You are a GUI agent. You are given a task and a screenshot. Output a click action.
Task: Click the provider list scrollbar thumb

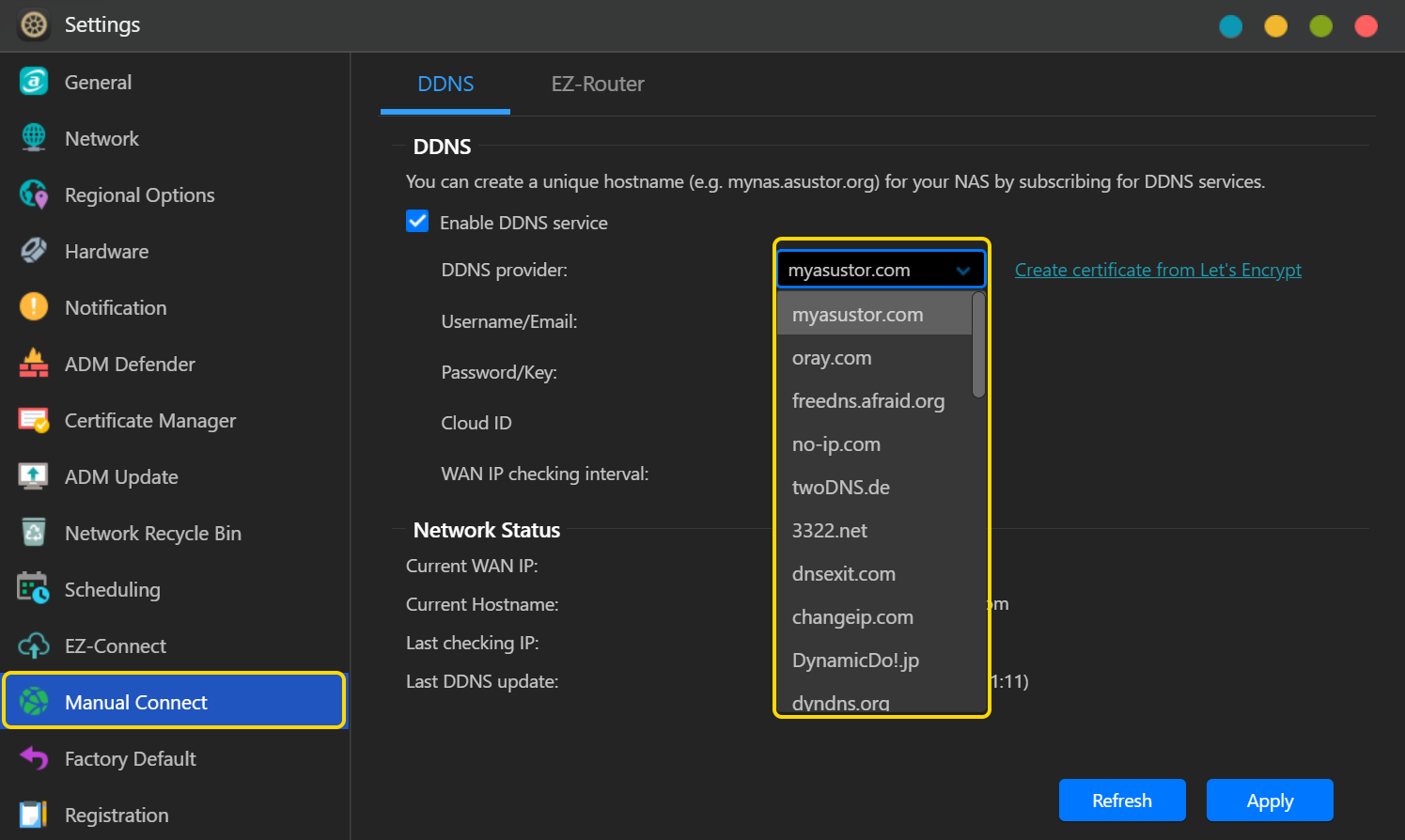point(978,345)
